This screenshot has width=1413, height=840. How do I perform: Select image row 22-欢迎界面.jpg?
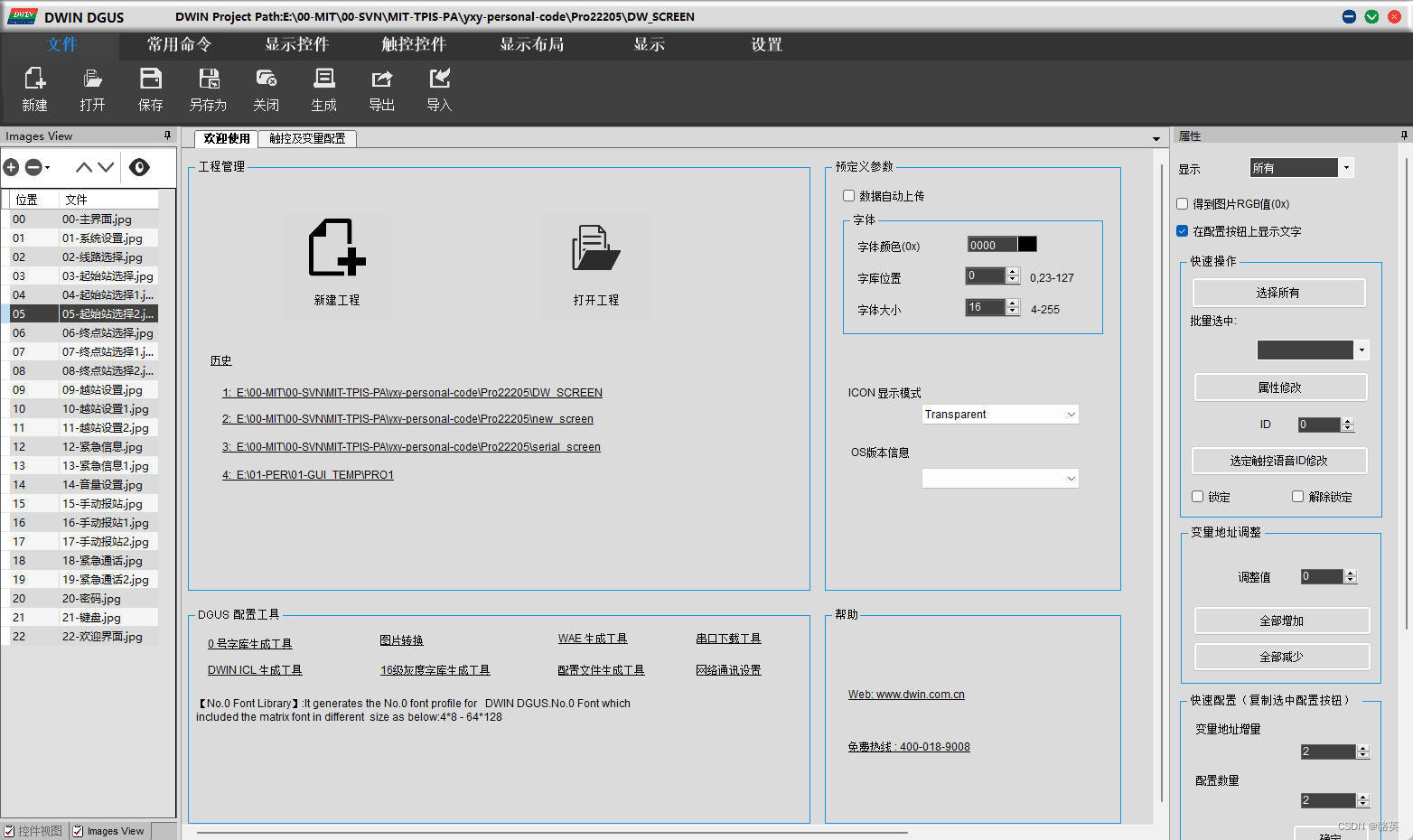coord(80,636)
